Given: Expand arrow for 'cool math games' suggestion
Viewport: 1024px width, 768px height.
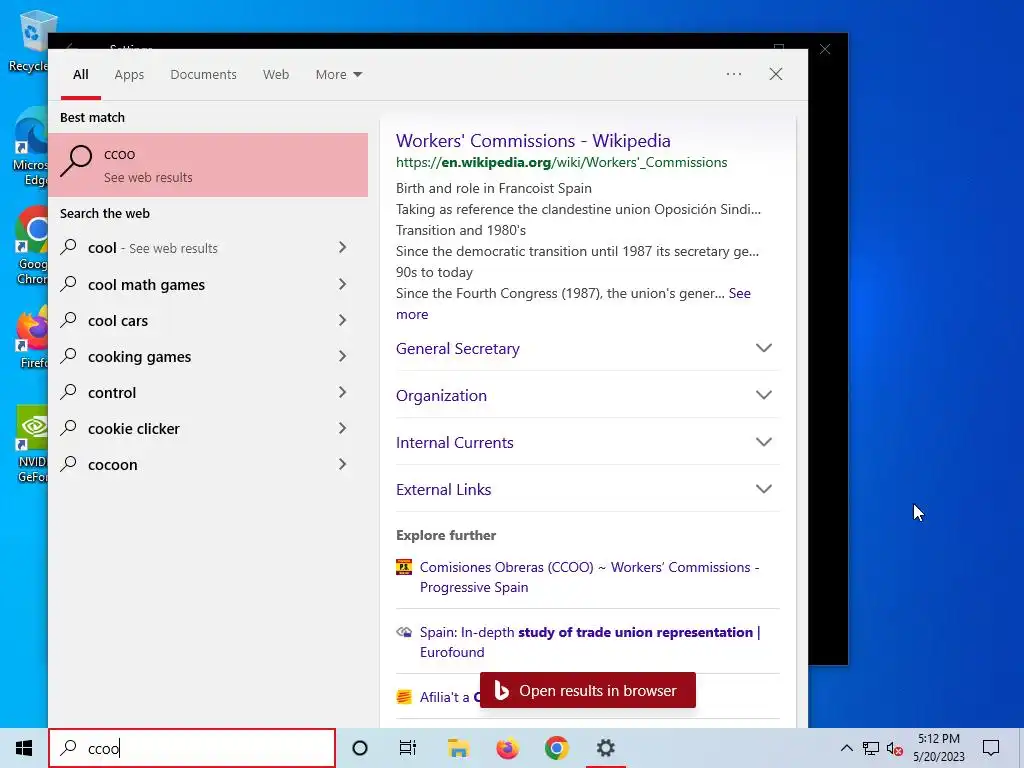Looking at the screenshot, I should (x=342, y=284).
